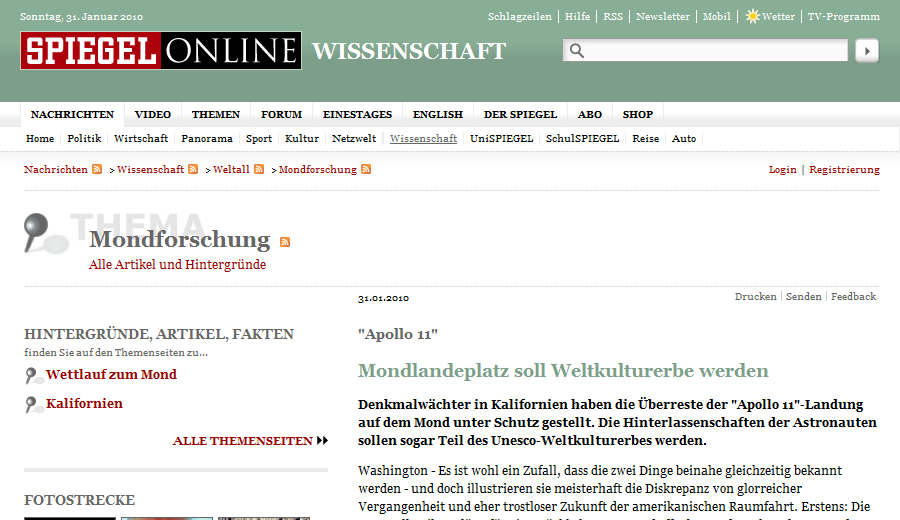The height and width of the screenshot is (520, 900).
Task: Click the Registrierung link
Action: coord(844,169)
